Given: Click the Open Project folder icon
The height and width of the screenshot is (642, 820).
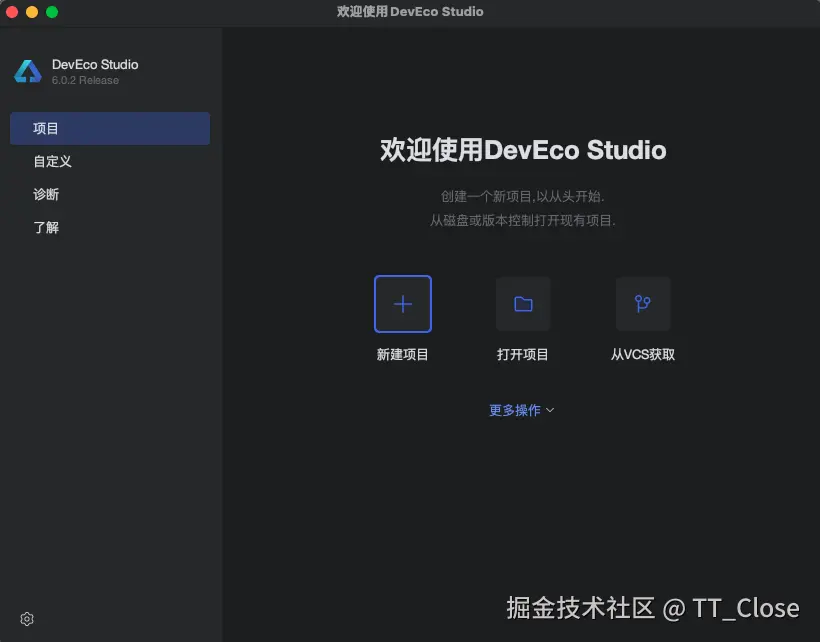Looking at the screenshot, I should coord(523,304).
